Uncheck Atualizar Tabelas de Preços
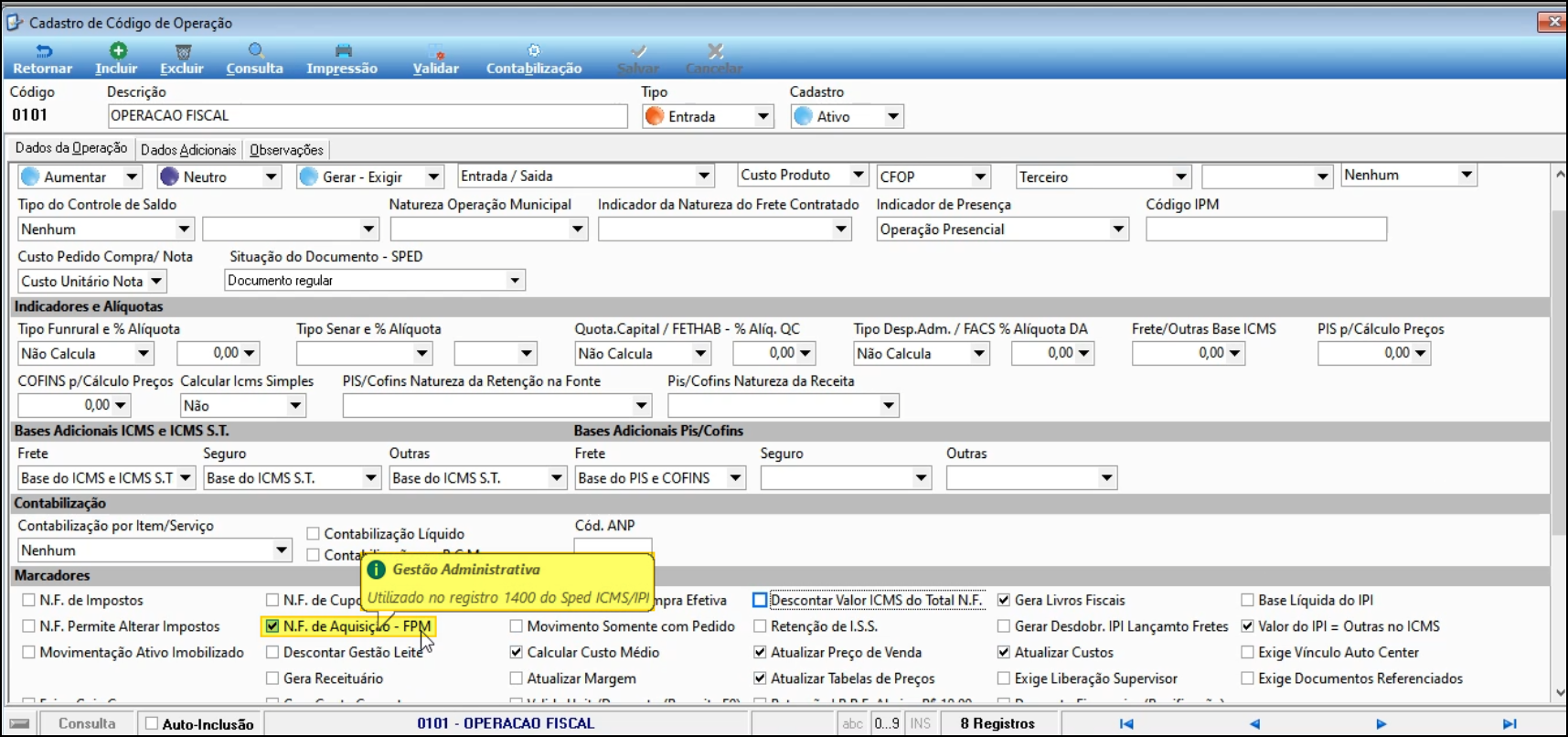 point(760,678)
